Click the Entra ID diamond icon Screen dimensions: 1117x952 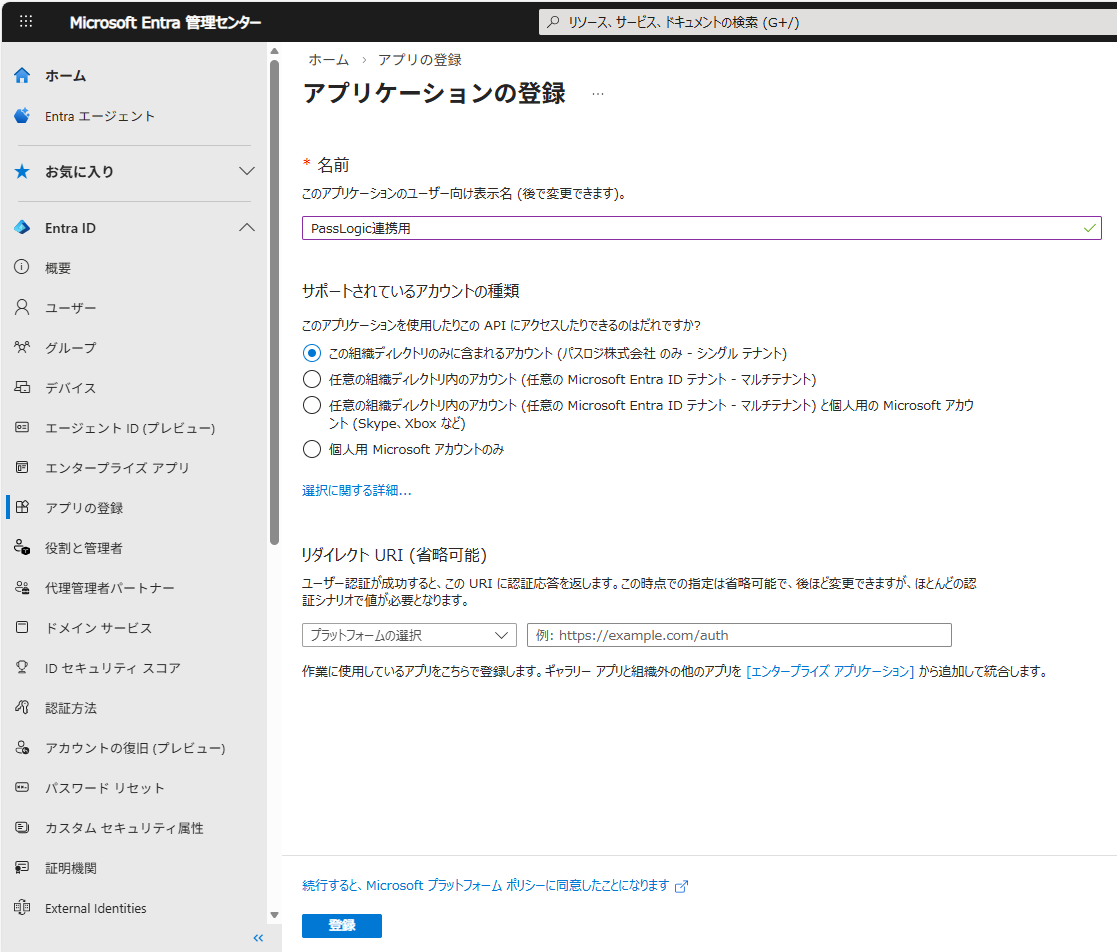pos(22,227)
